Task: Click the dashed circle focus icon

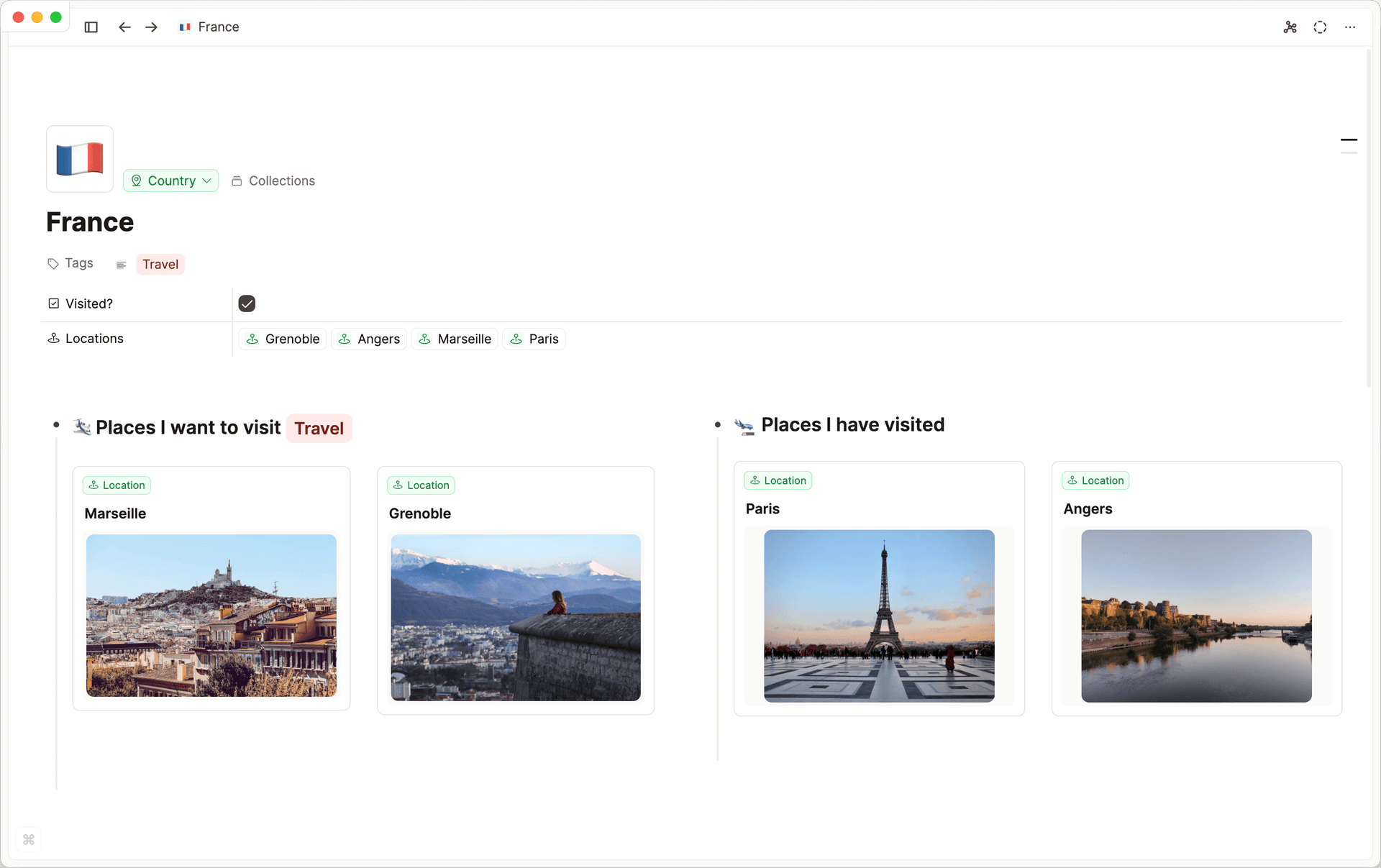Action: click(1320, 27)
